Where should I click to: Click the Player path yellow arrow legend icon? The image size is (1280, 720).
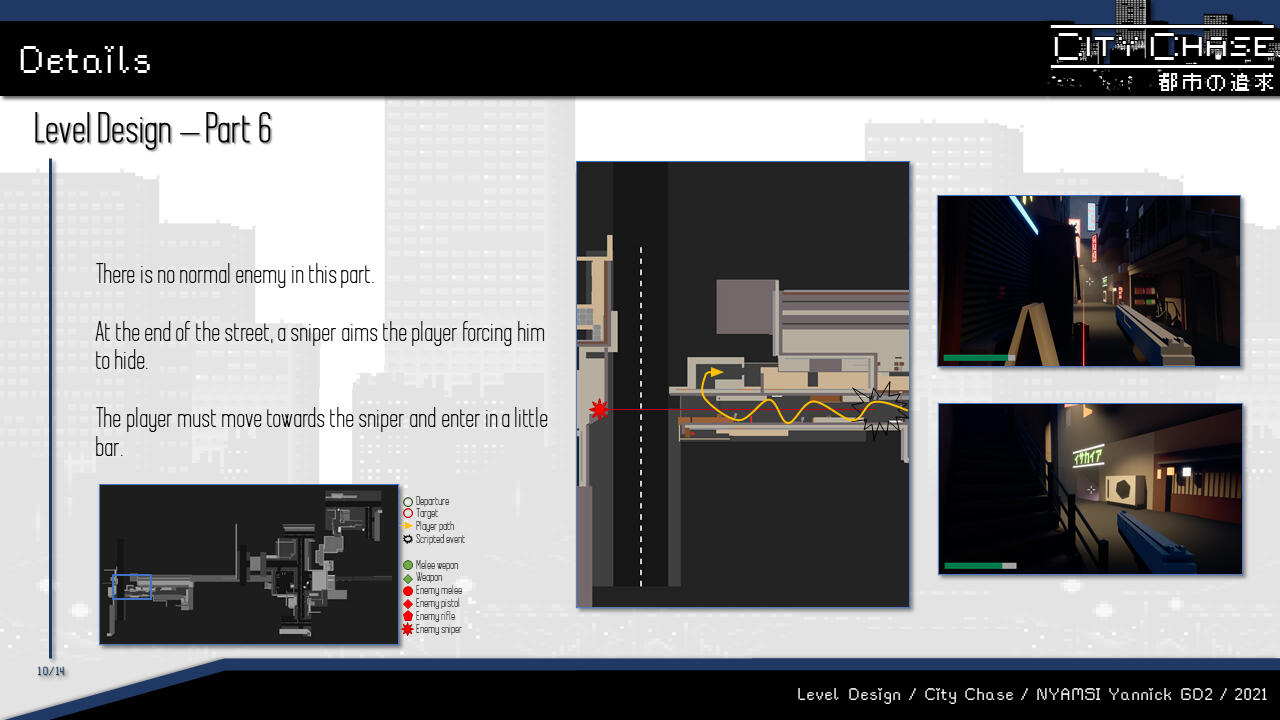point(408,526)
